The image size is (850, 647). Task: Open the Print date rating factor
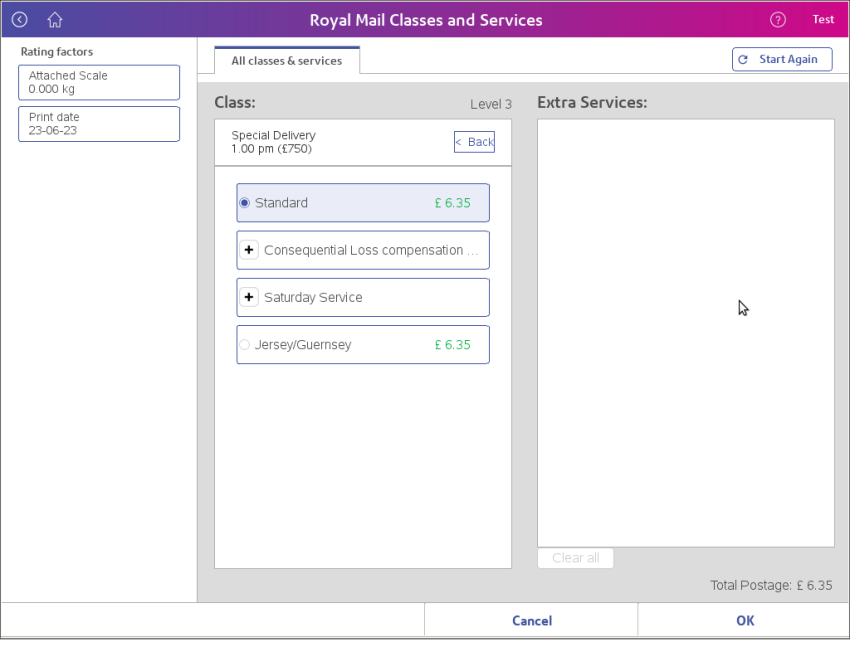[x=99, y=124]
